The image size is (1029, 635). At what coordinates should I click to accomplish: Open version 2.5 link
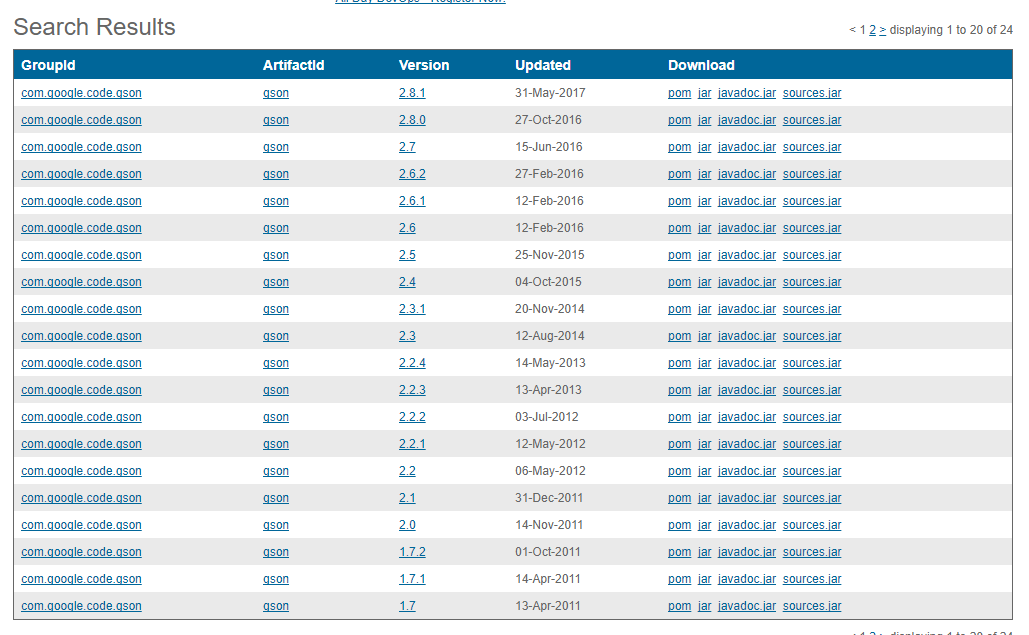[407, 255]
